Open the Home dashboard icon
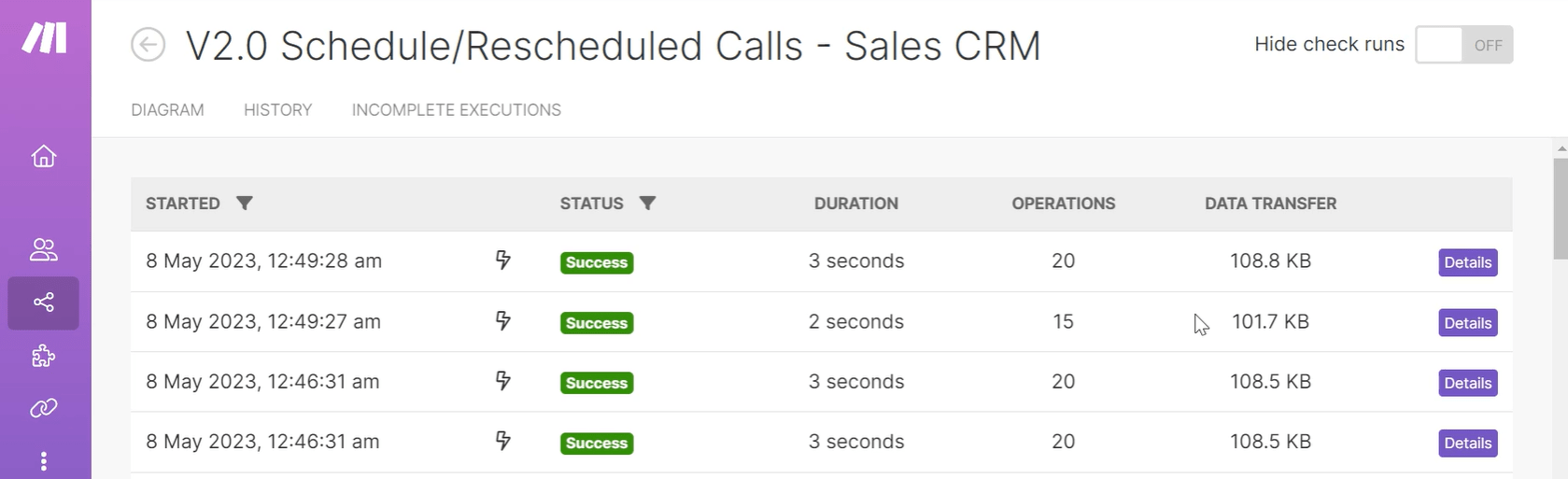 click(x=44, y=156)
